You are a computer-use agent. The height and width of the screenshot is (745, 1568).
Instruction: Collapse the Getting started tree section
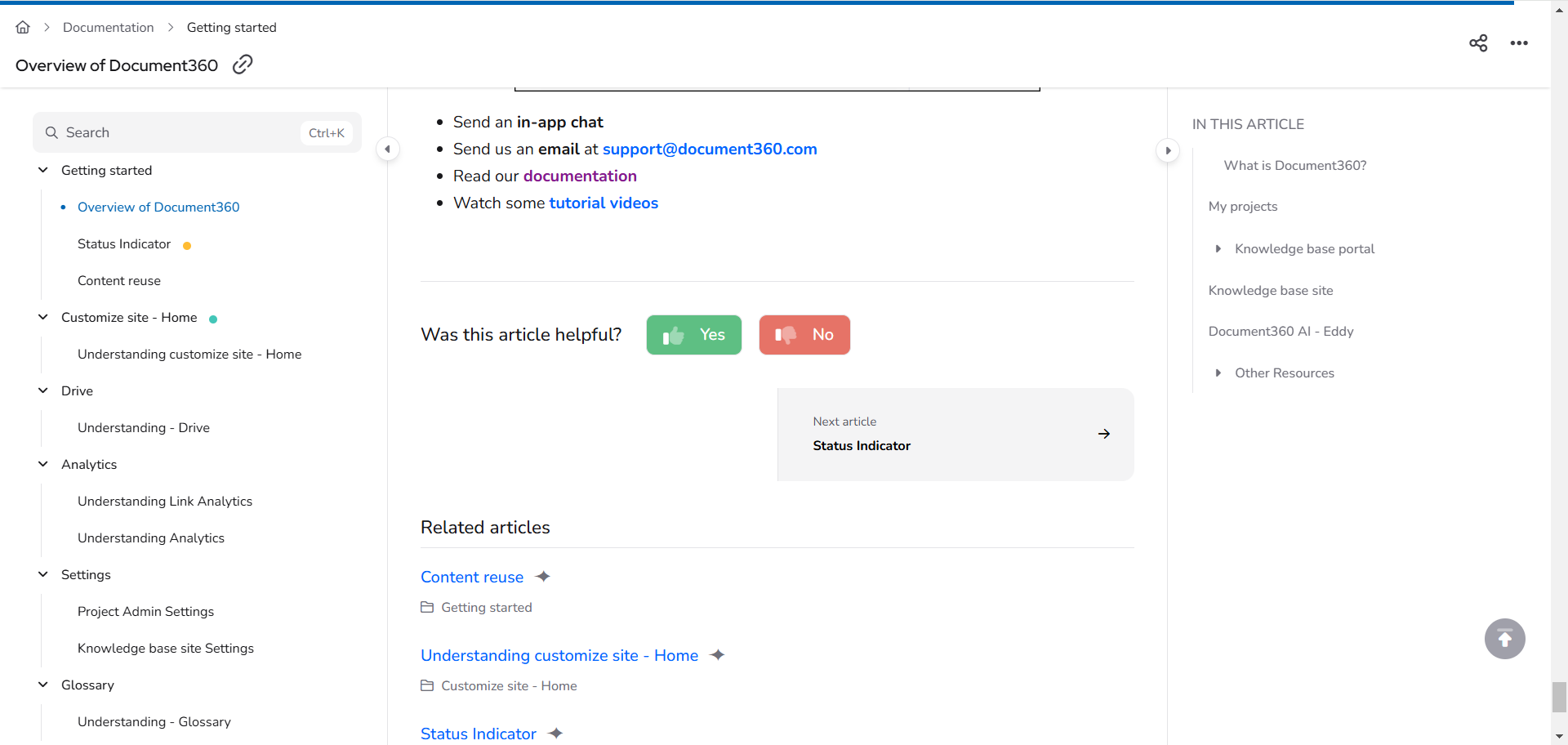43,170
